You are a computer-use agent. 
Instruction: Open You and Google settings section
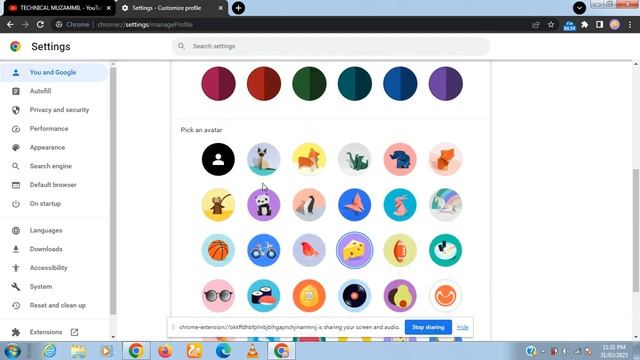pyautogui.click(x=54, y=72)
